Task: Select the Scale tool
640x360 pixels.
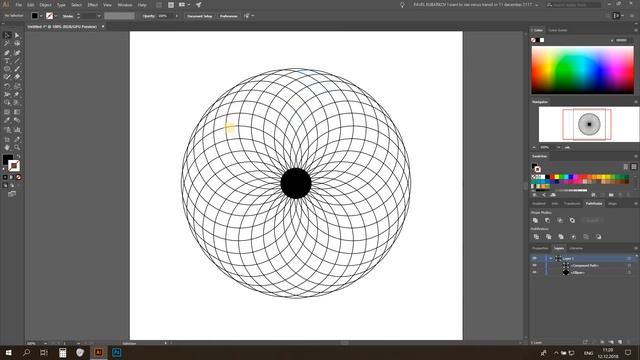Action: (x=17, y=86)
